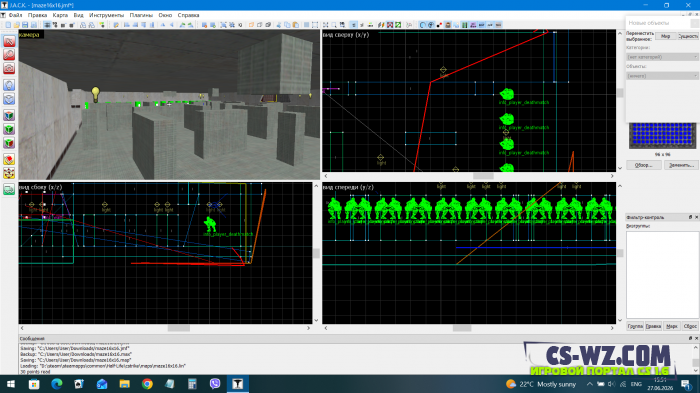
Task: Select the Path tool in left toolbar
Action: click(9, 189)
